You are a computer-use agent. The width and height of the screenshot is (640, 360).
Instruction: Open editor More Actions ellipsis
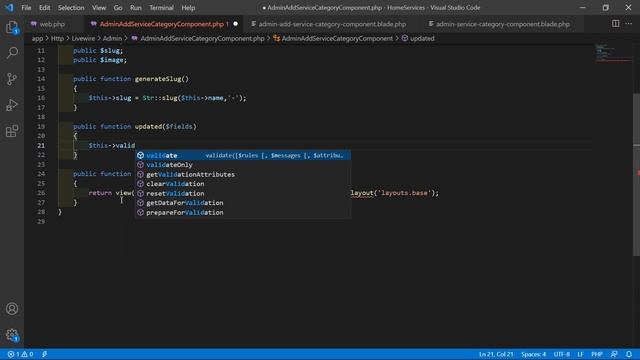629,24
